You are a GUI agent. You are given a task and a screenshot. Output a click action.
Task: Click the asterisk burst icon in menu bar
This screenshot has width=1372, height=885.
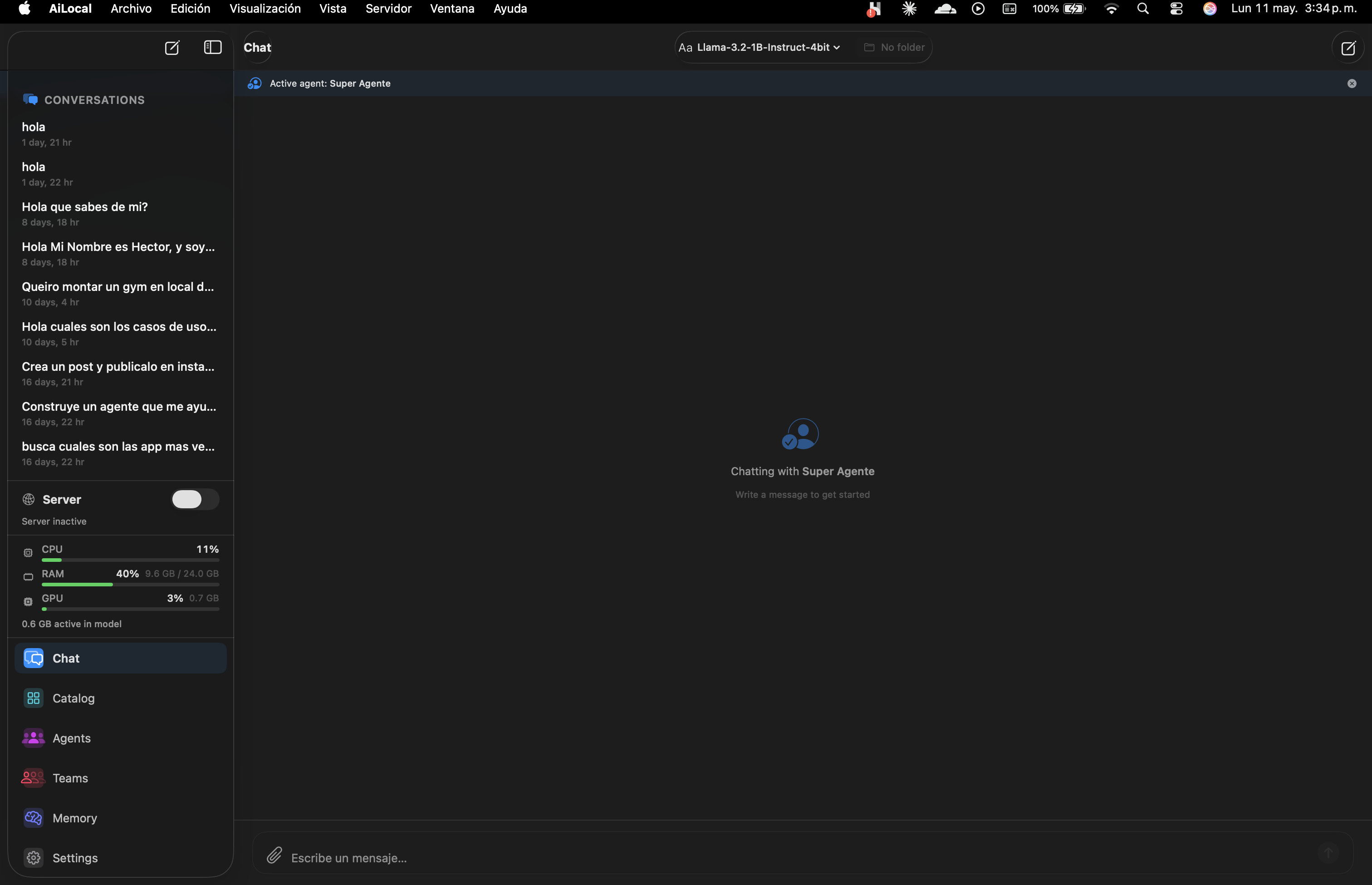point(909,9)
